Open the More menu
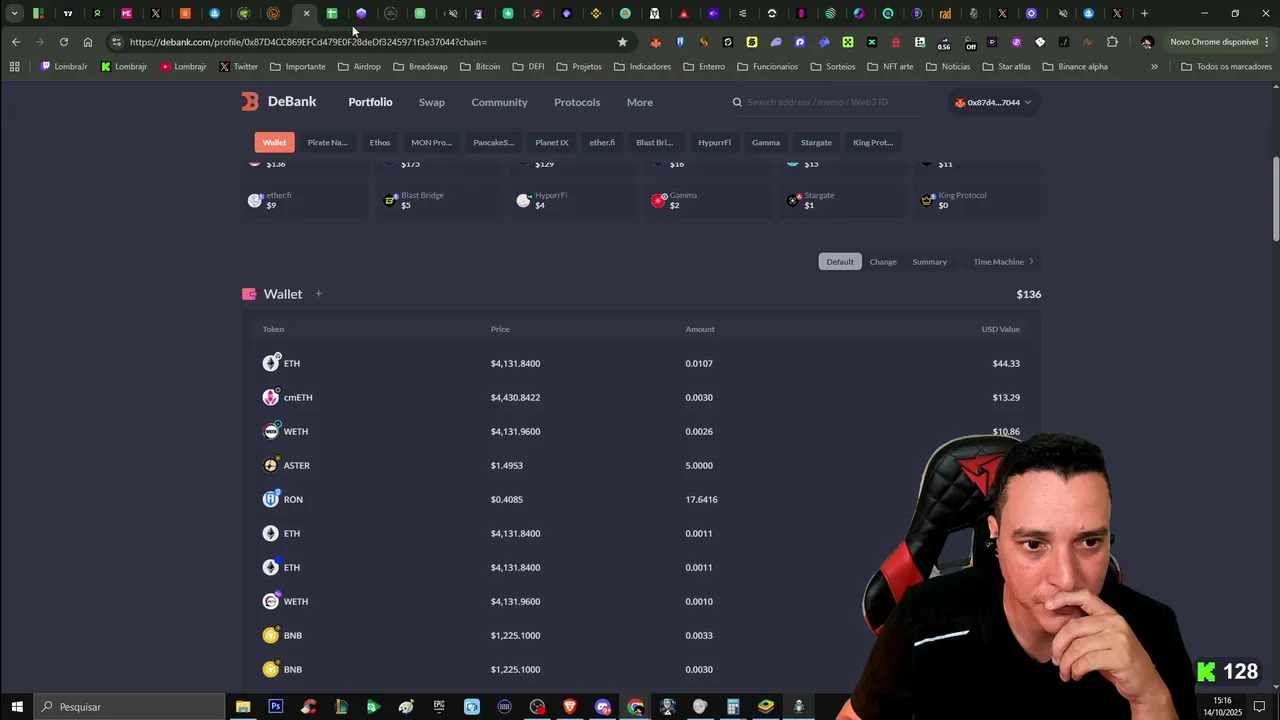The width and height of the screenshot is (1280, 720). 640,102
